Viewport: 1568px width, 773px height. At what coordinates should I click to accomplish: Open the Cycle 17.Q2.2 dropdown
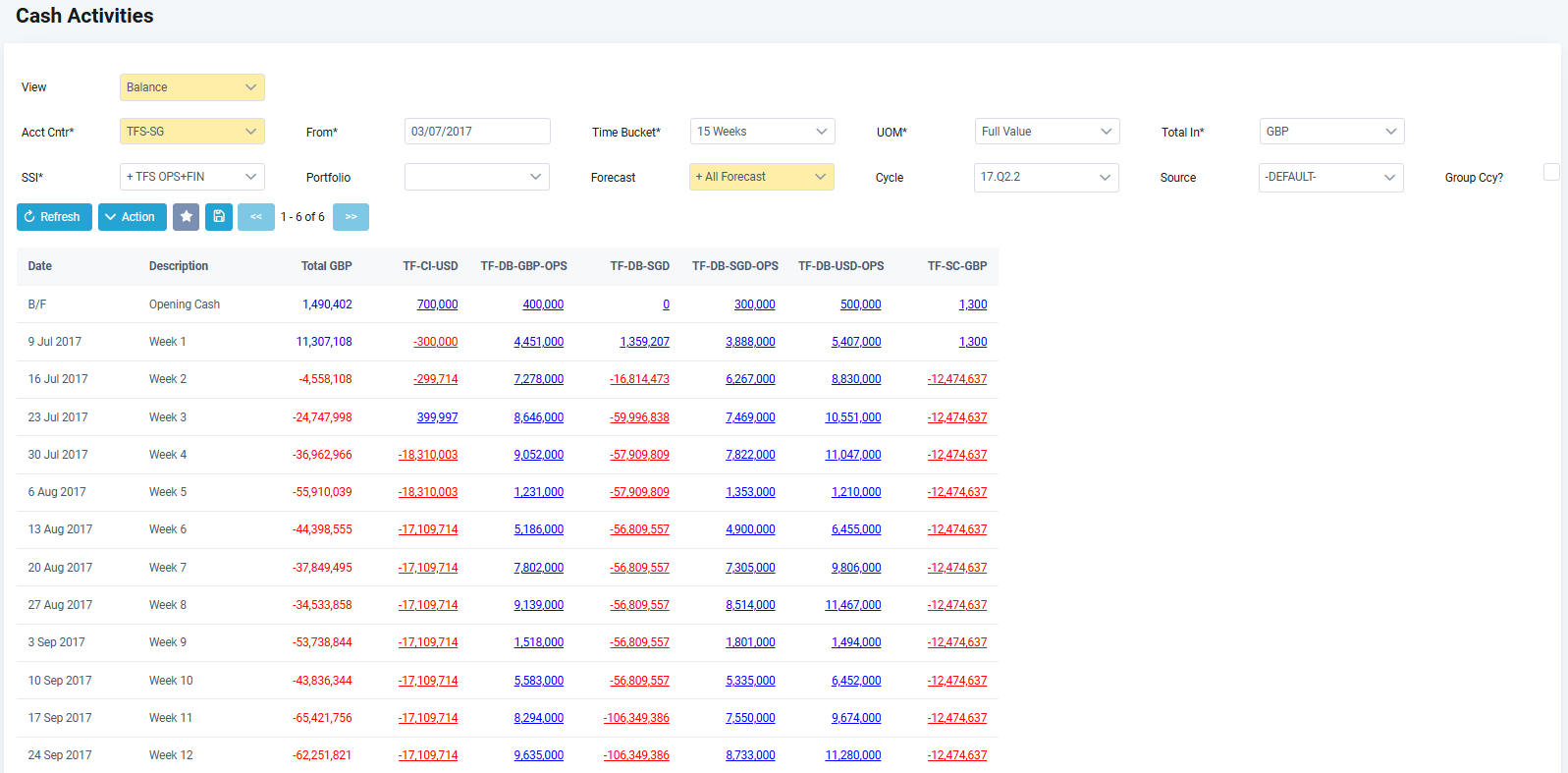pyautogui.click(x=1046, y=177)
